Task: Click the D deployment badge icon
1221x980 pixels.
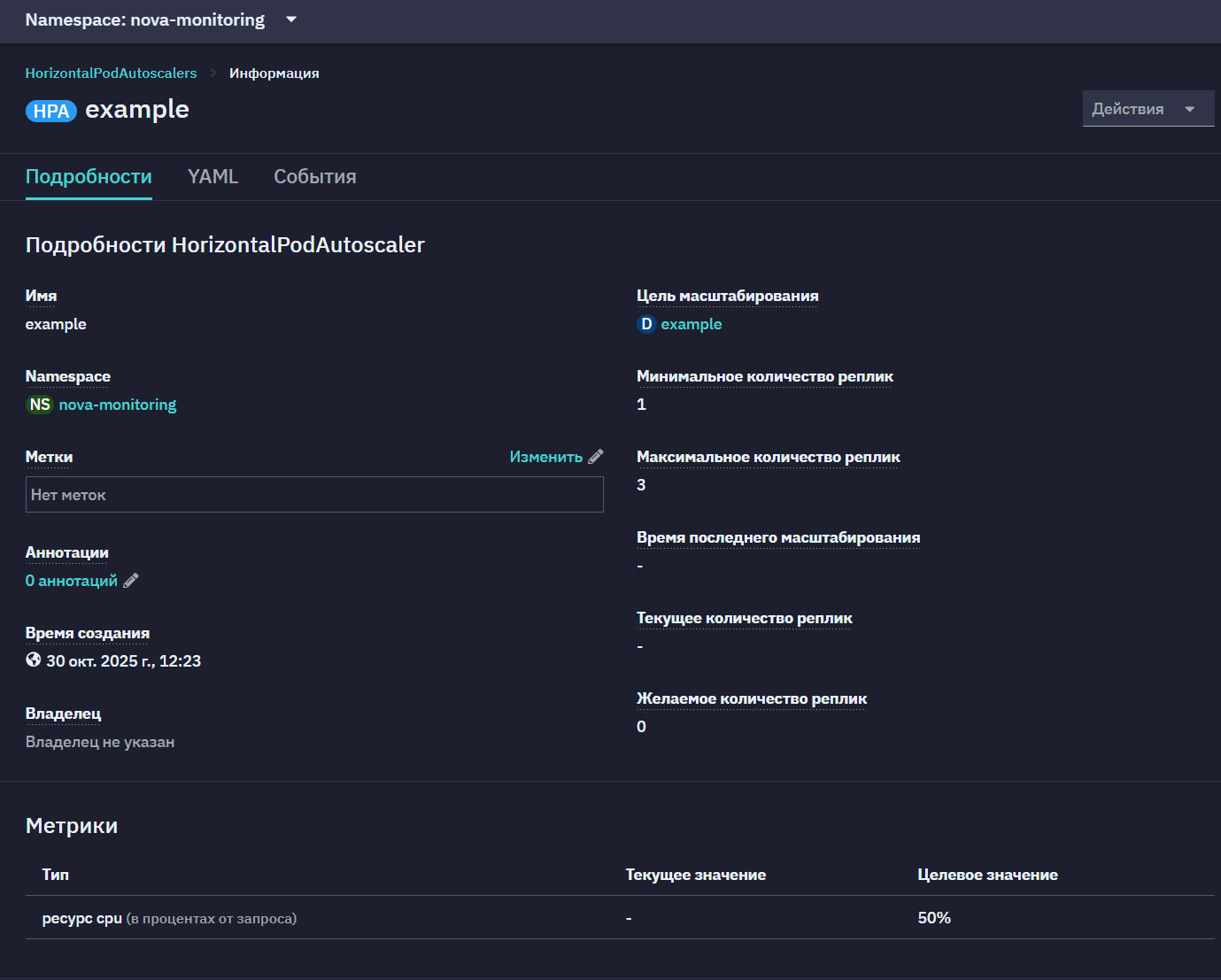Action: [646, 324]
